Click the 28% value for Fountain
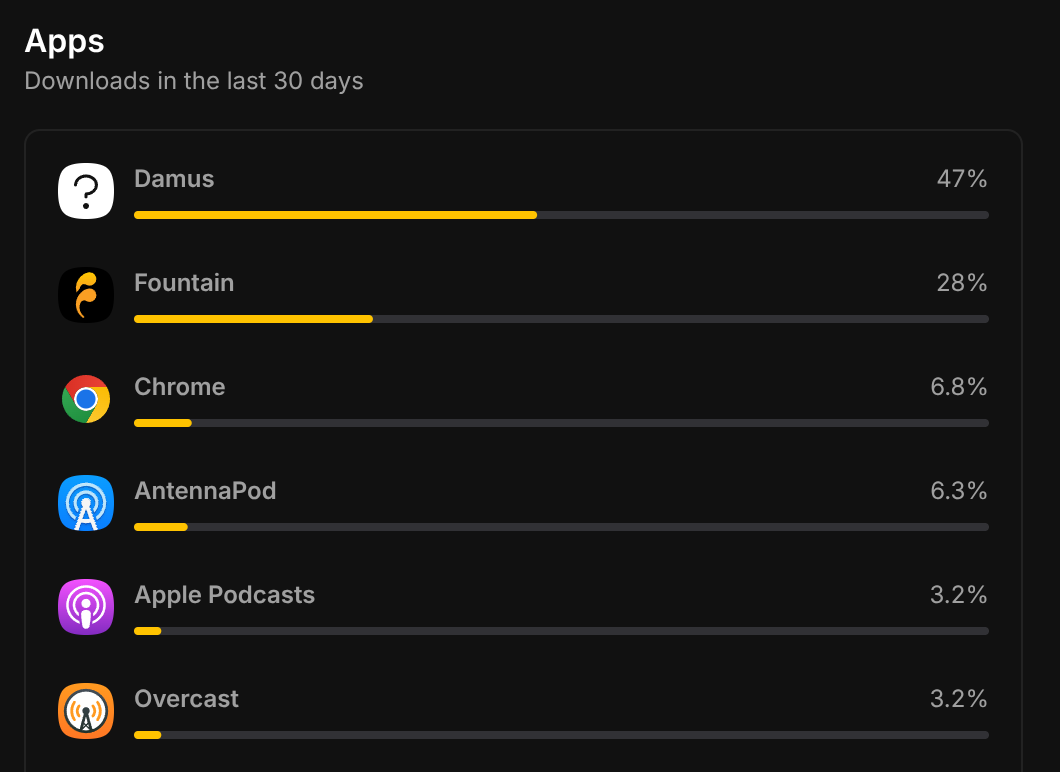This screenshot has width=1060, height=772. pos(962,283)
